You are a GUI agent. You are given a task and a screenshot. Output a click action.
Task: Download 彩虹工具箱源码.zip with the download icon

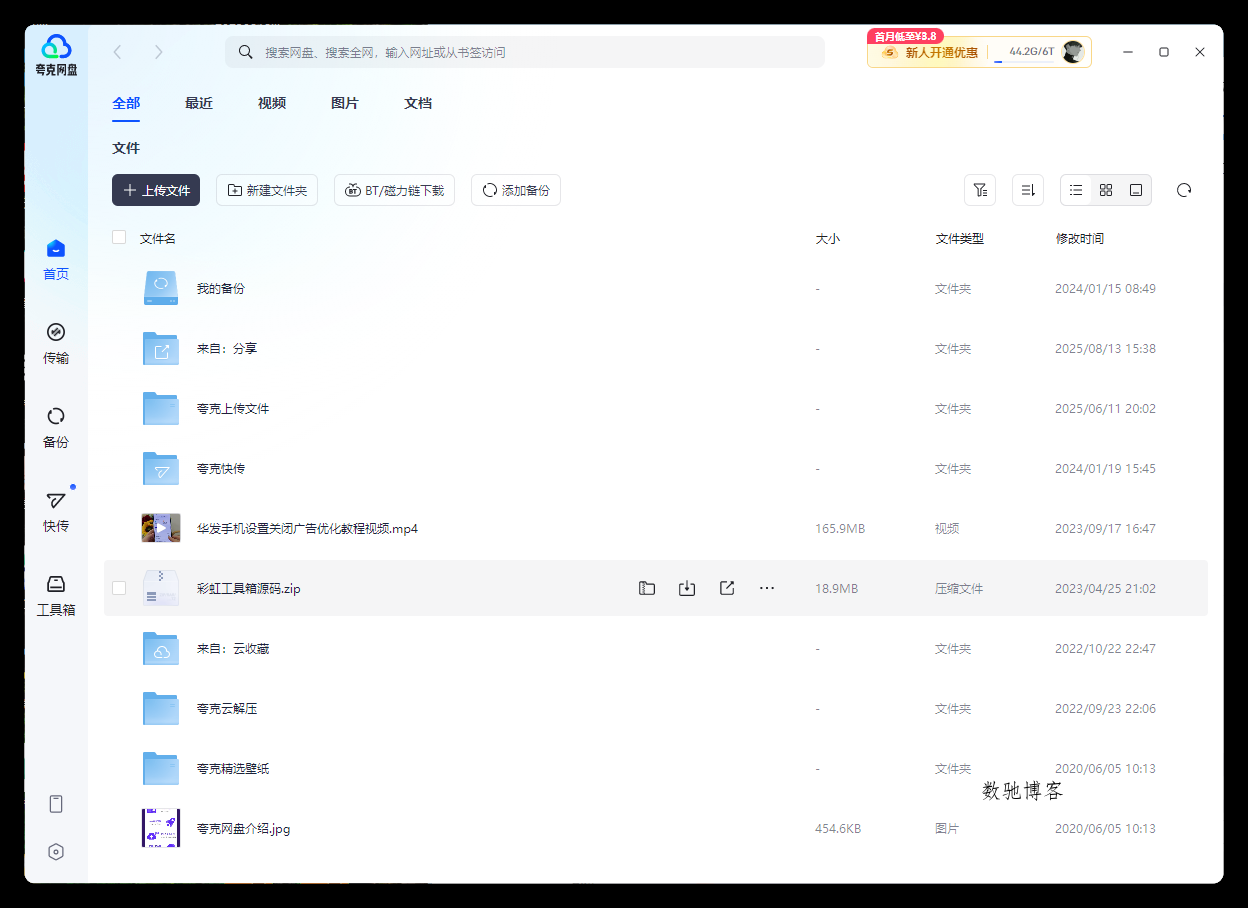687,588
